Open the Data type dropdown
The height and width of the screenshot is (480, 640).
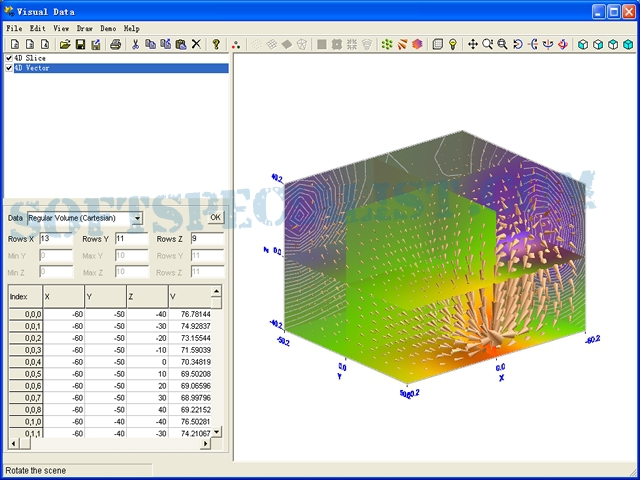pyautogui.click(x=137, y=218)
